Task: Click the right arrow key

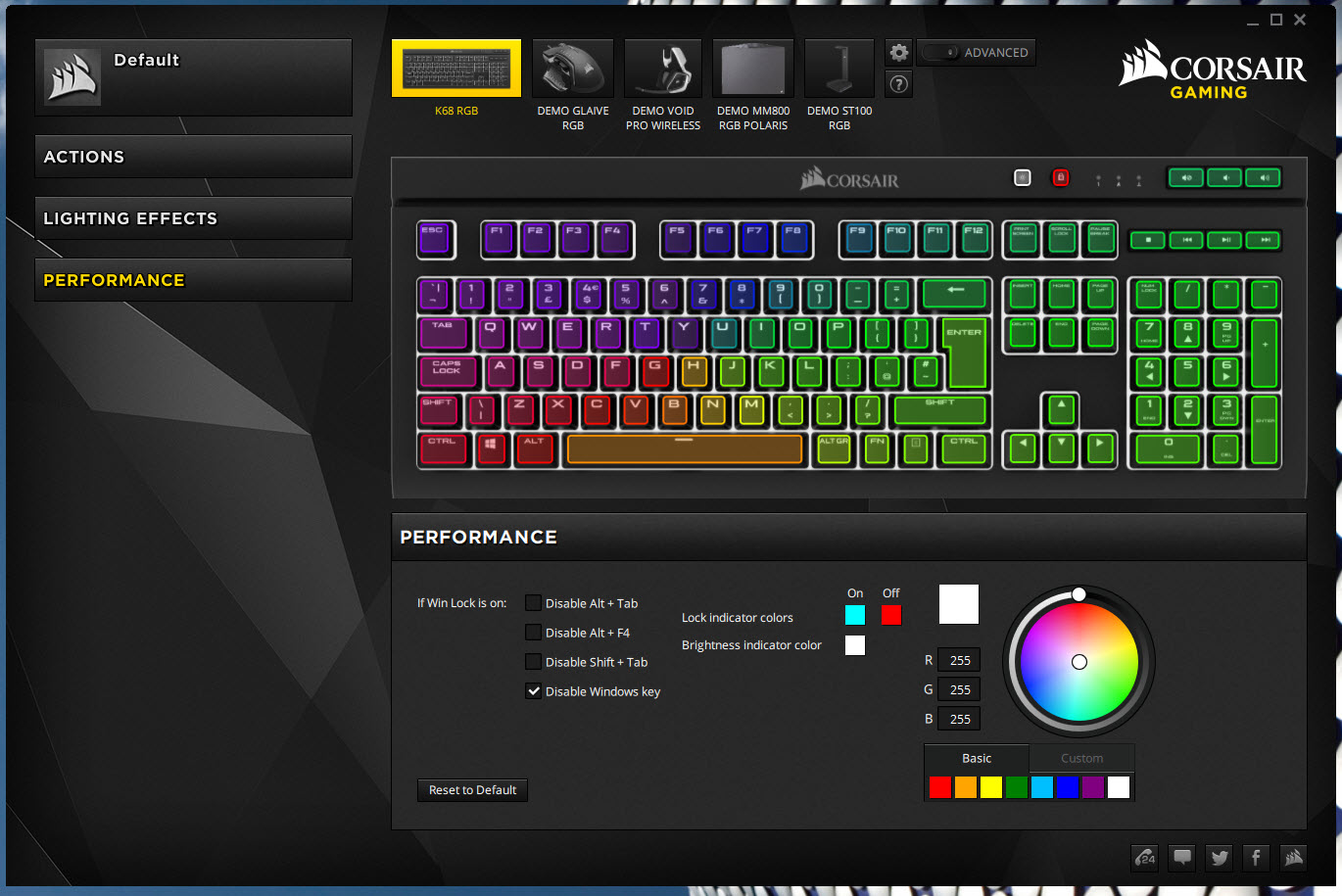Action: [1100, 448]
